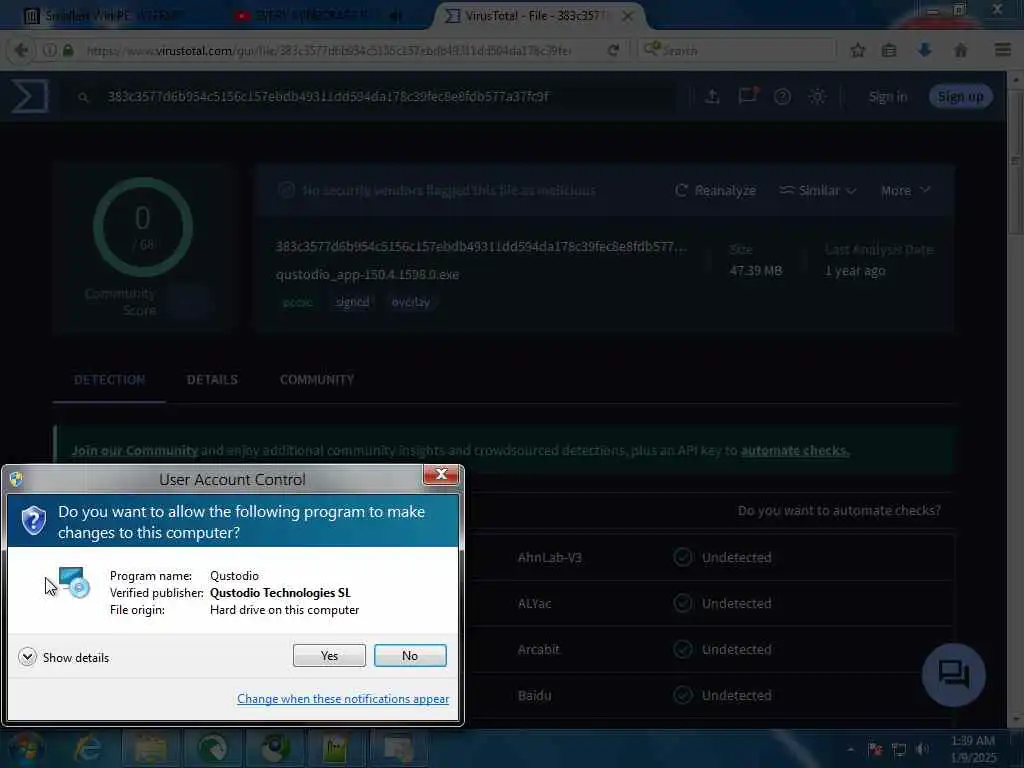Click the VirusTotal logo icon

pyautogui.click(x=29, y=96)
